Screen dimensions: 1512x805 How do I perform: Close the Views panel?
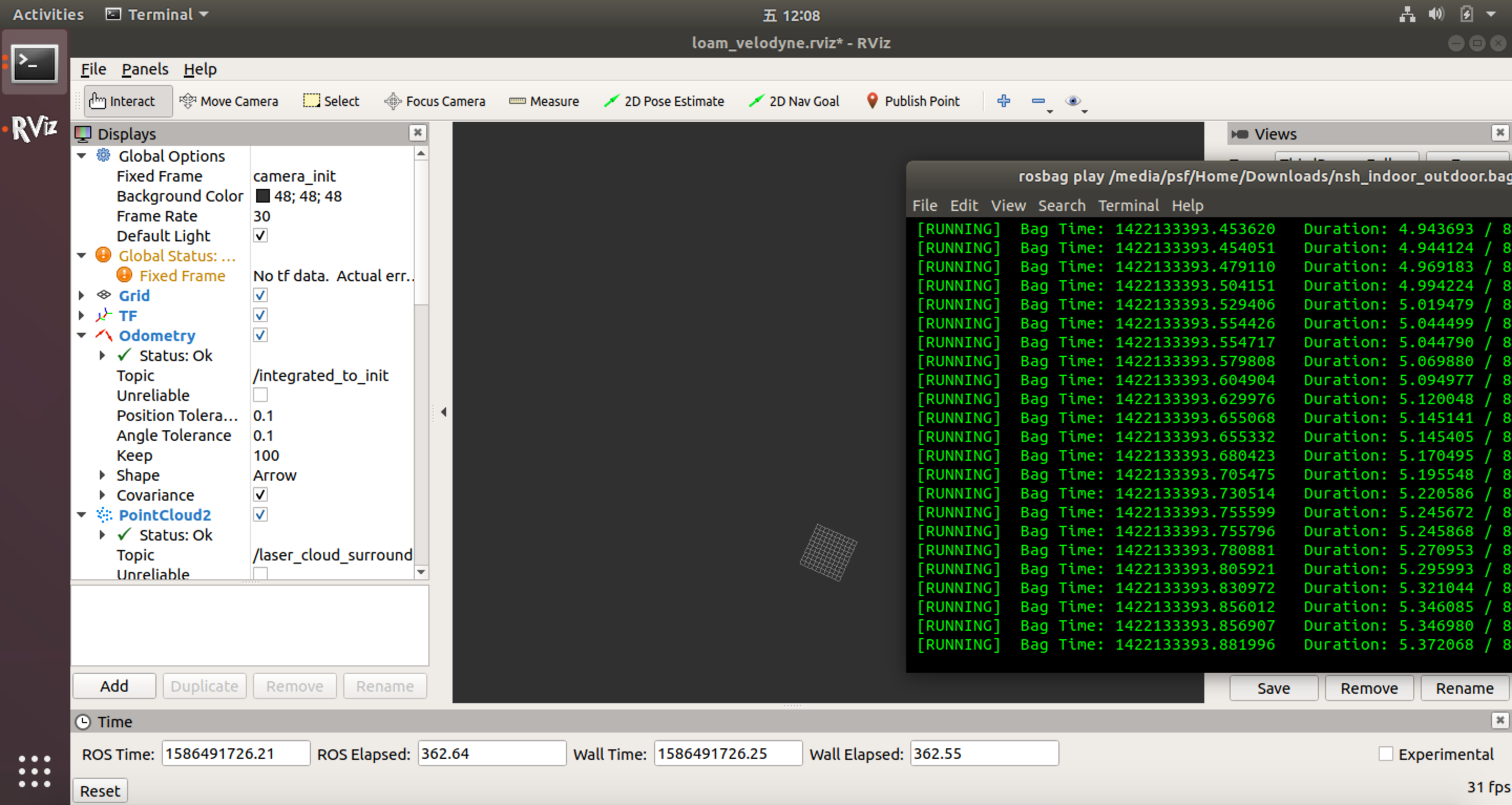pyautogui.click(x=1500, y=133)
